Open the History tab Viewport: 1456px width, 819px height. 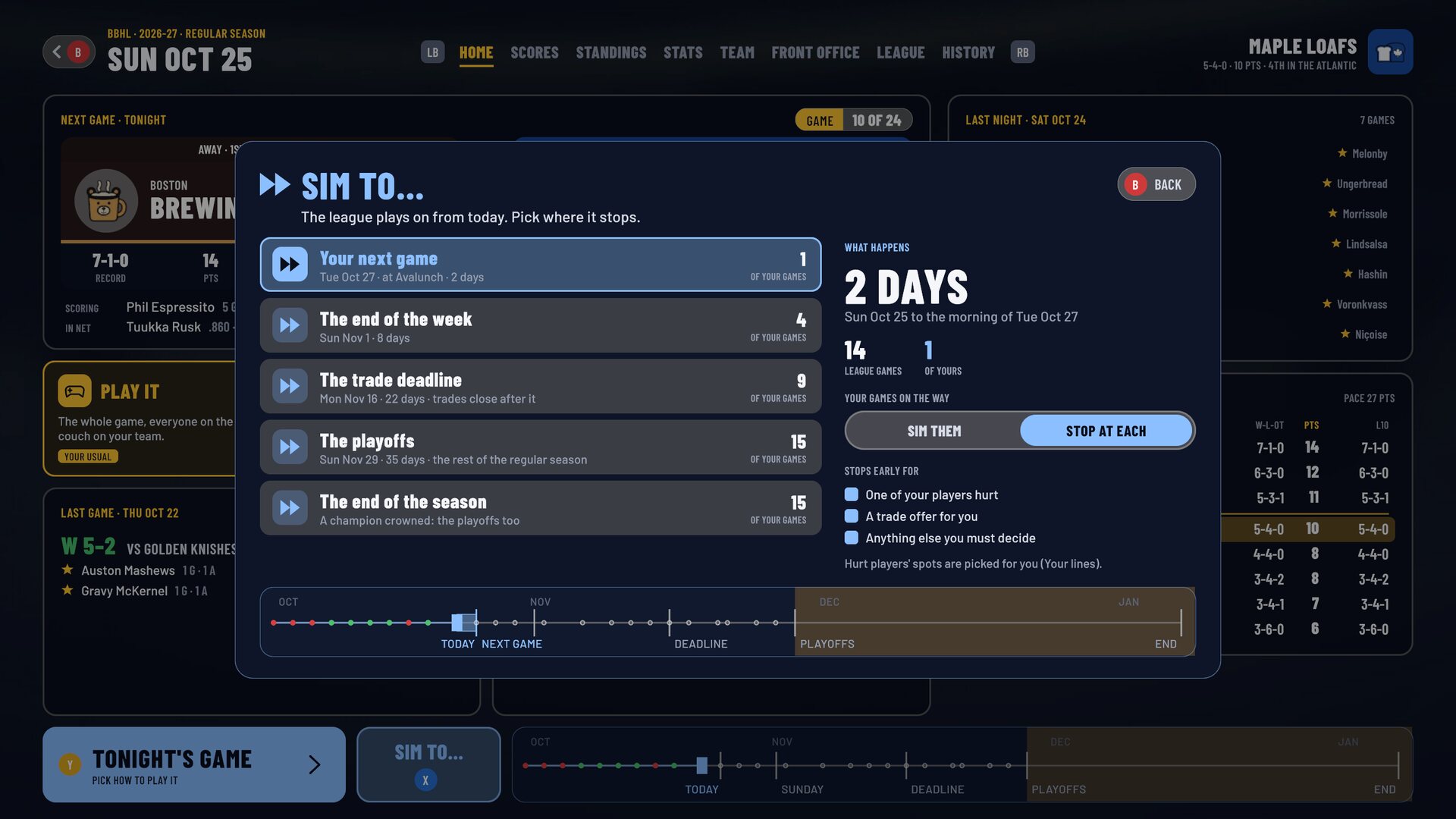[x=968, y=52]
